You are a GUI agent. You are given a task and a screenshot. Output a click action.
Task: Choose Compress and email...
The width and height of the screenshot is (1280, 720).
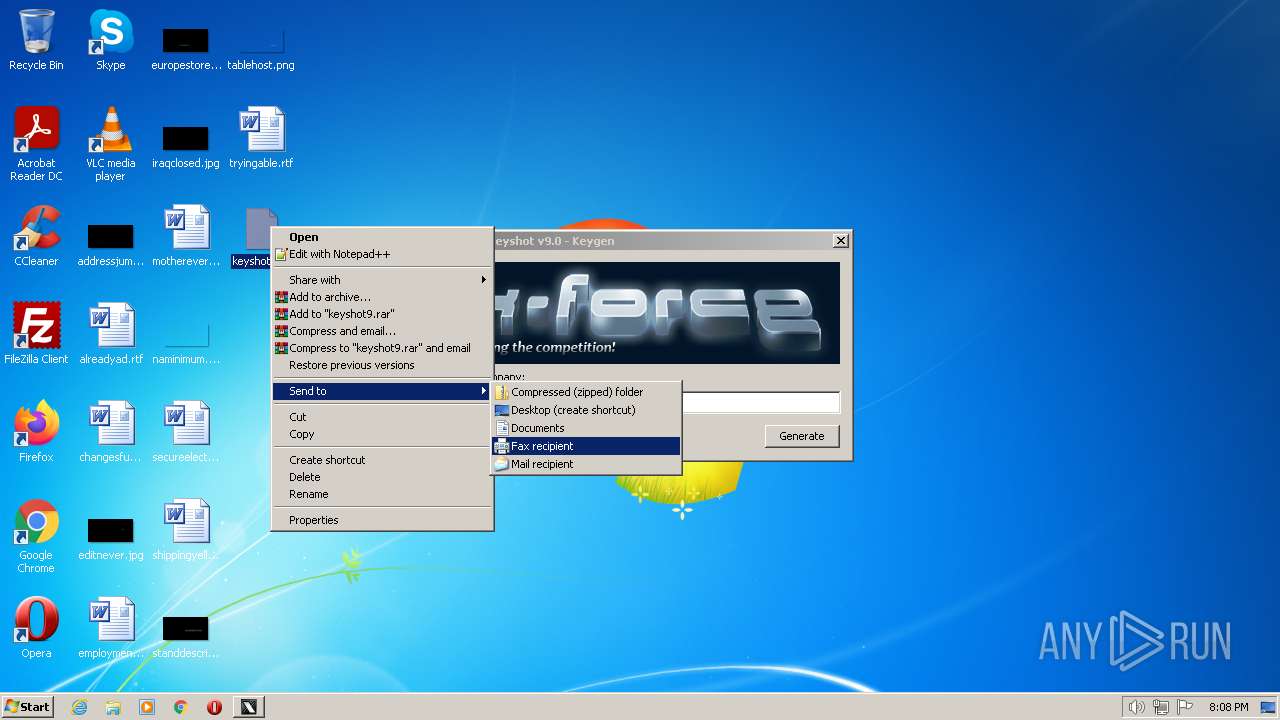(382, 331)
